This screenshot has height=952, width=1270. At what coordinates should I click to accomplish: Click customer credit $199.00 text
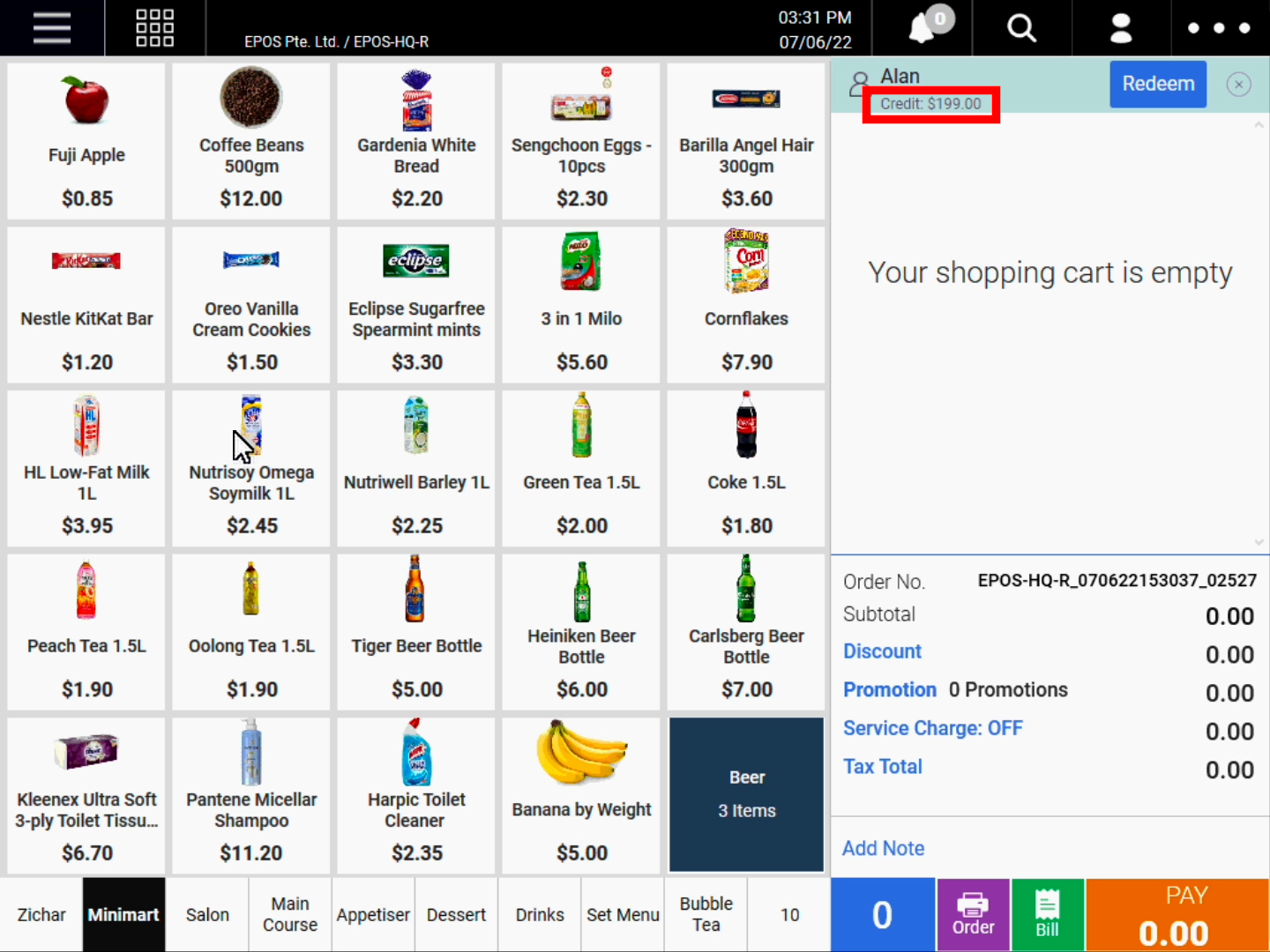pyautogui.click(x=930, y=104)
